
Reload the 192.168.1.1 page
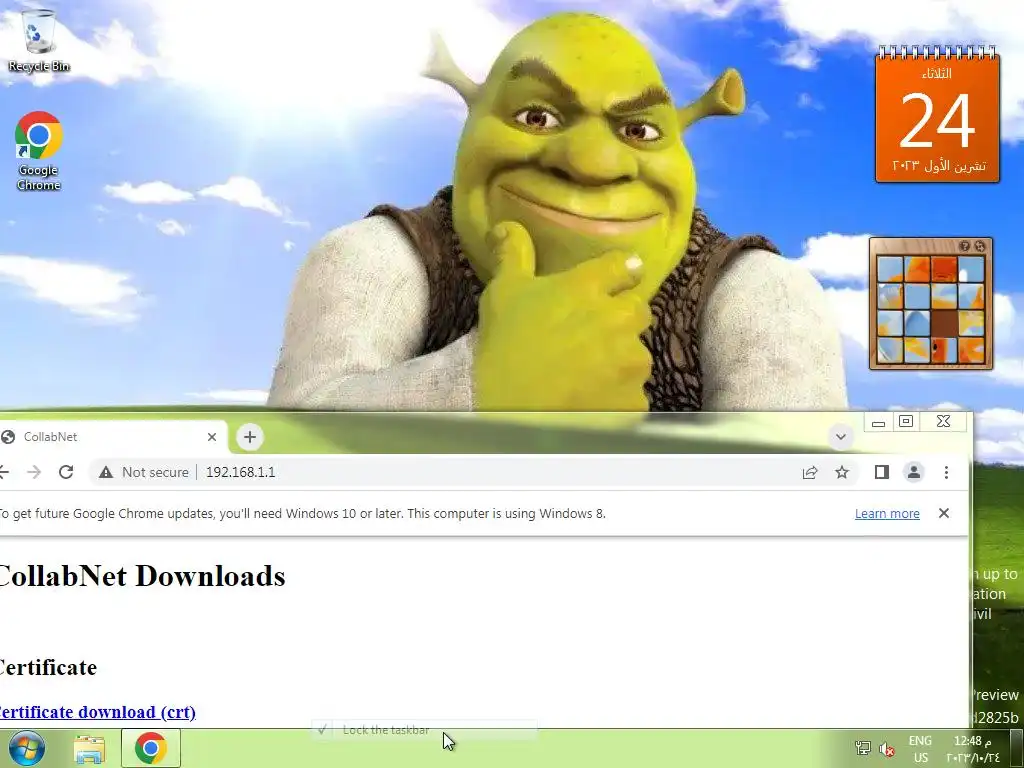[x=66, y=472]
